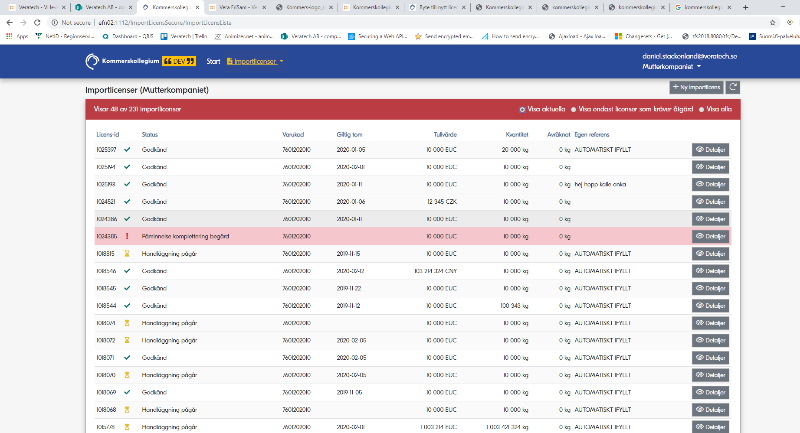Viewport: 800px width, 433px height.
Task: Click the hourglass status icon on row 1018515
Action: tap(128, 253)
